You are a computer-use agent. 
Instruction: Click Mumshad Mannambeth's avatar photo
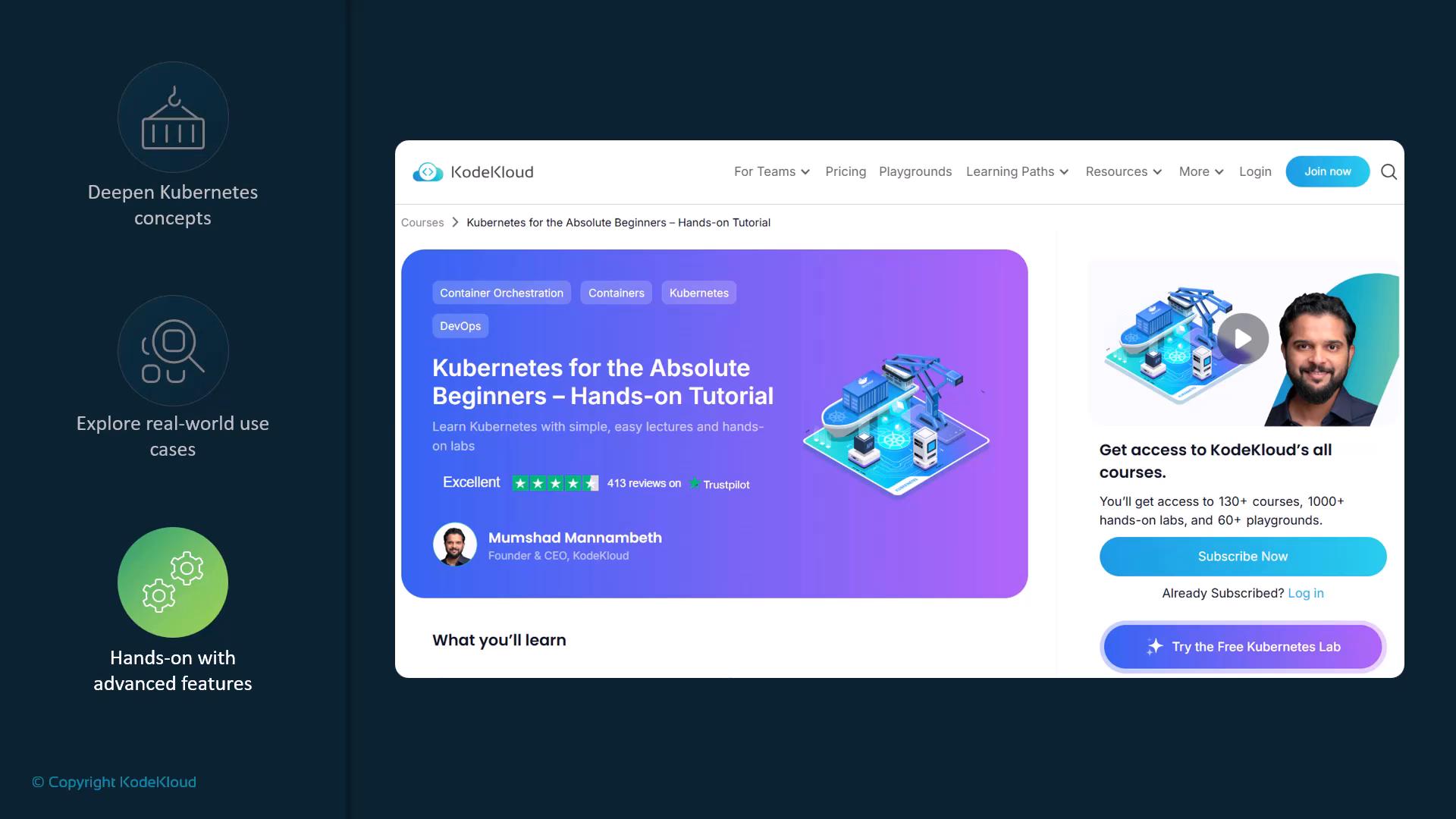coord(455,544)
